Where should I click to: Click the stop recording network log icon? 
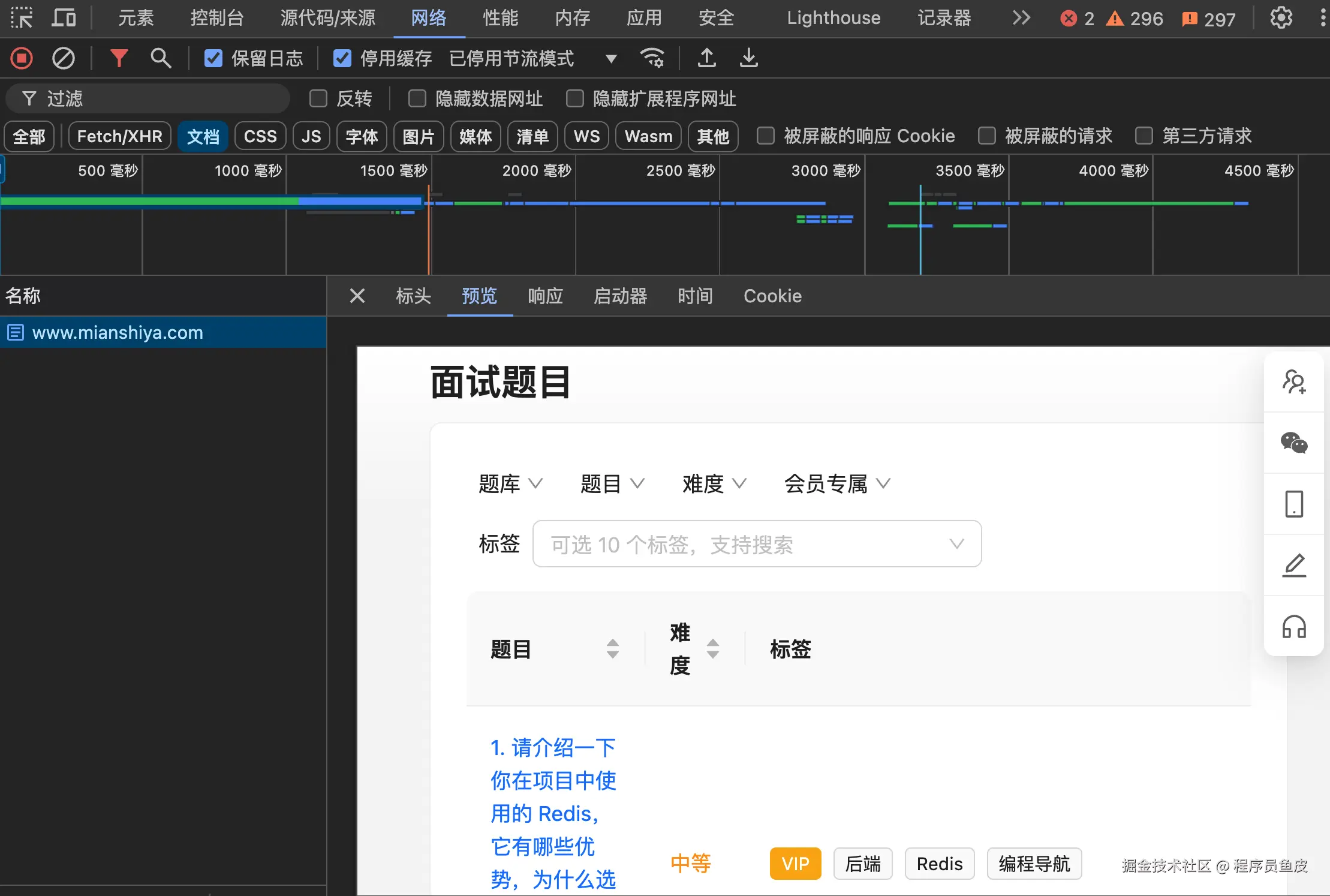click(x=22, y=58)
